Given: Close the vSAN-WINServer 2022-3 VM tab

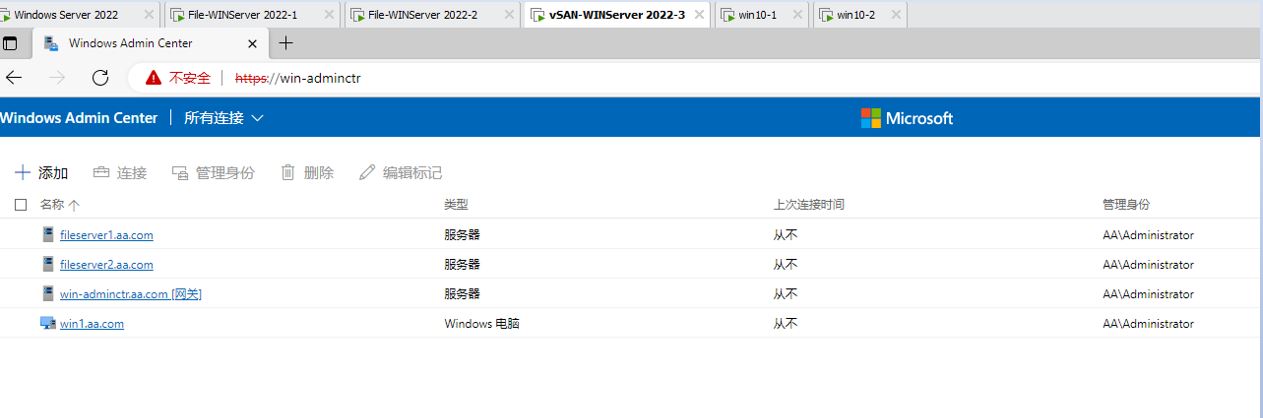Looking at the screenshot, I should click(699, 15).
